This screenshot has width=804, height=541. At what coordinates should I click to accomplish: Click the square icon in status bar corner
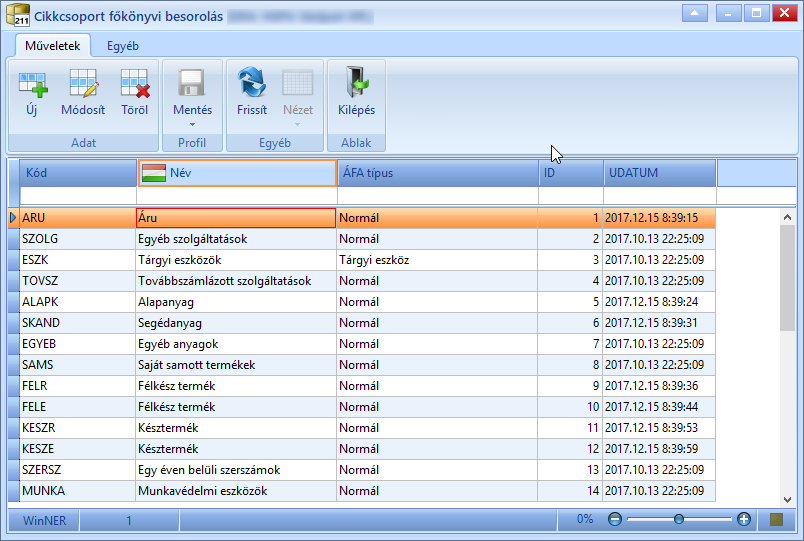click(x=777, y=520)
